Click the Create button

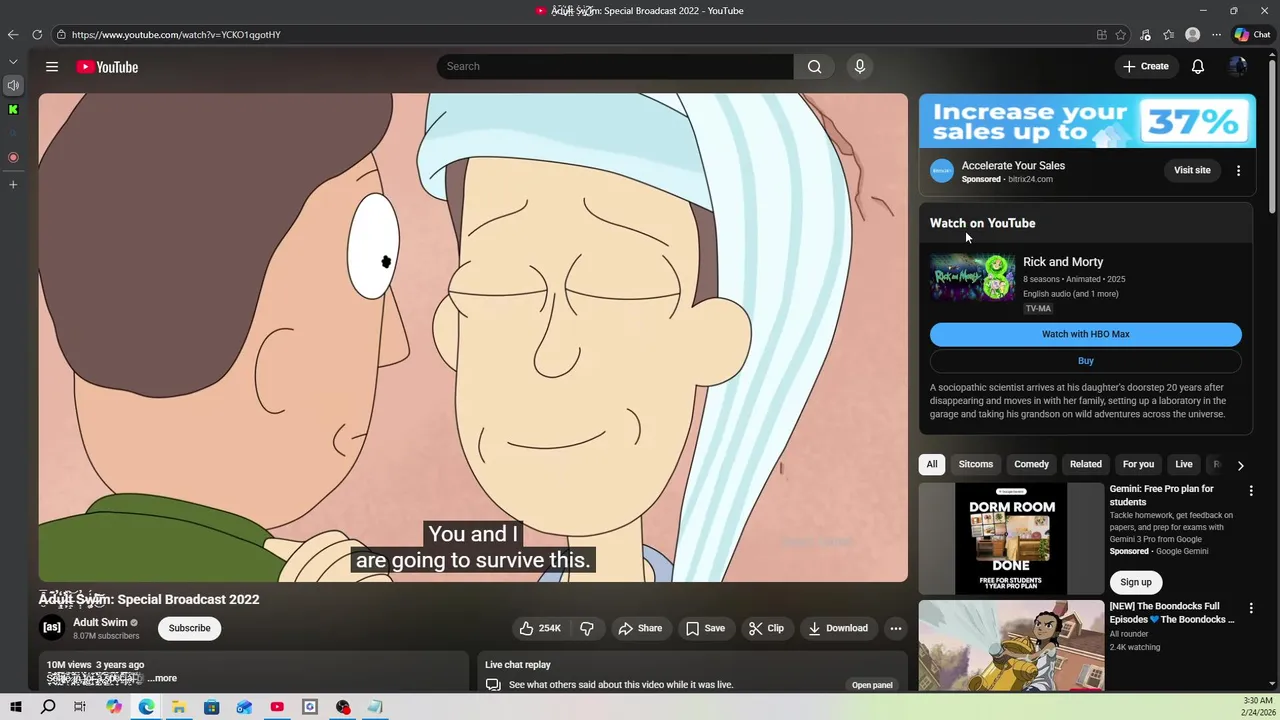(x=1145, y=67)
